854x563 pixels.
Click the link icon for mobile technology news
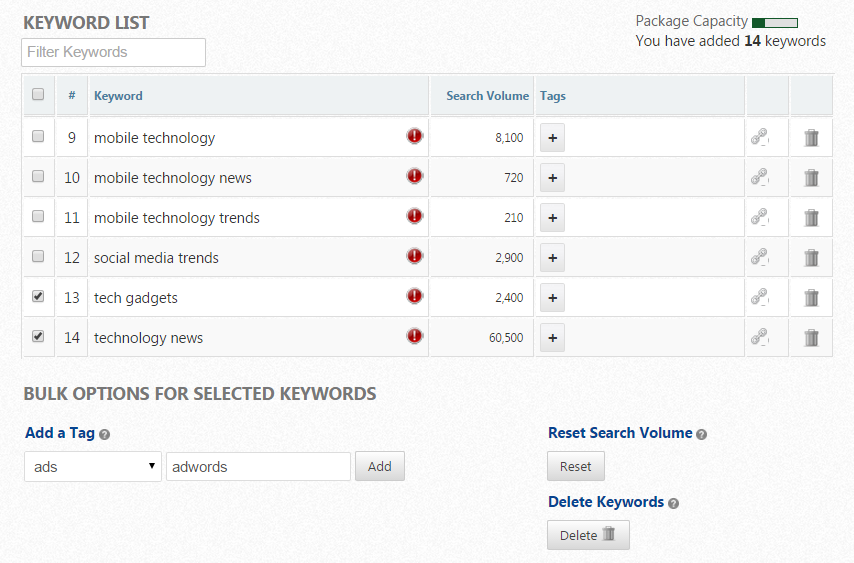pyautogui.click(x=760, y=178)
